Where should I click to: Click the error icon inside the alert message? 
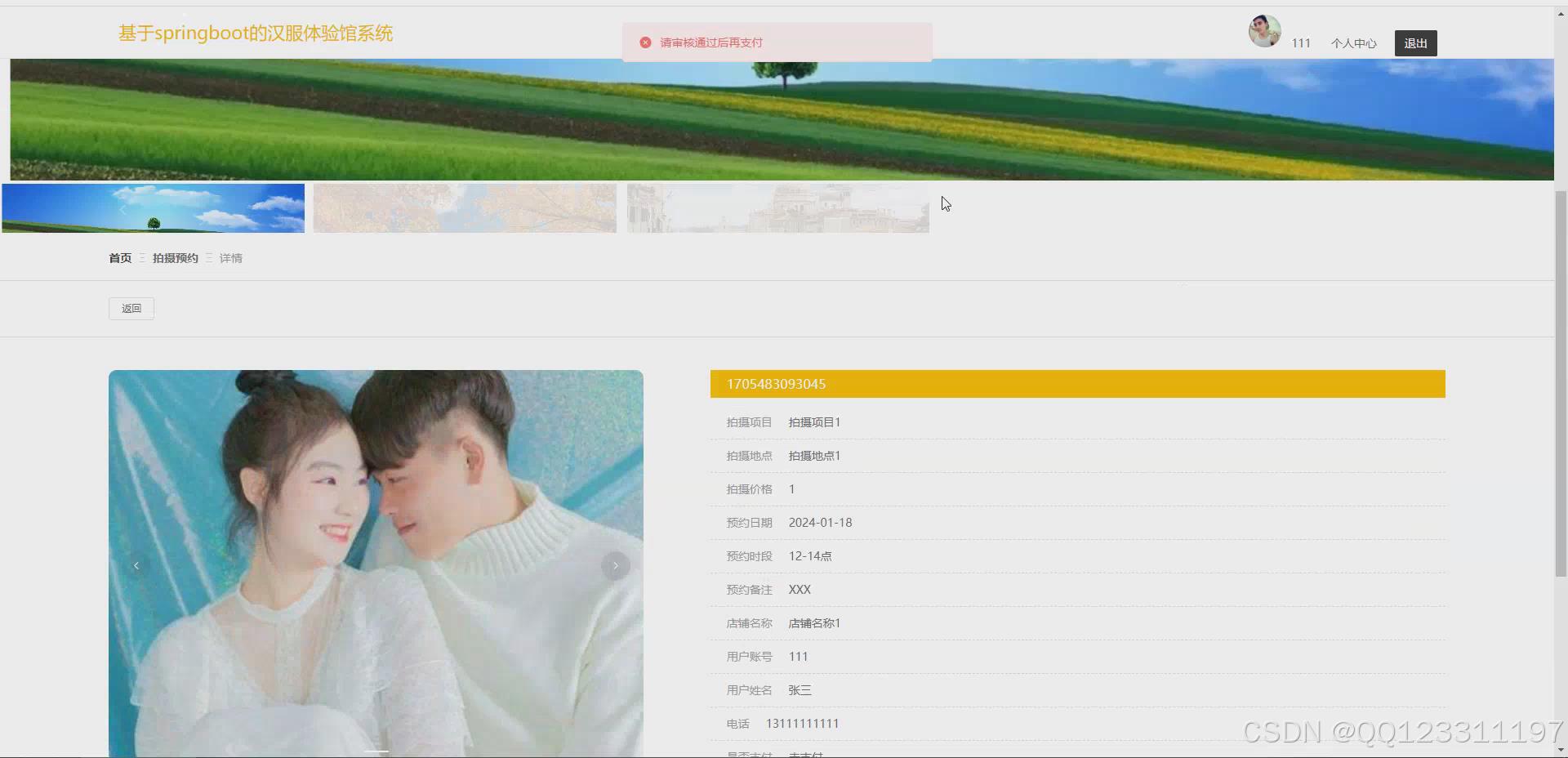tap(645, 42)
